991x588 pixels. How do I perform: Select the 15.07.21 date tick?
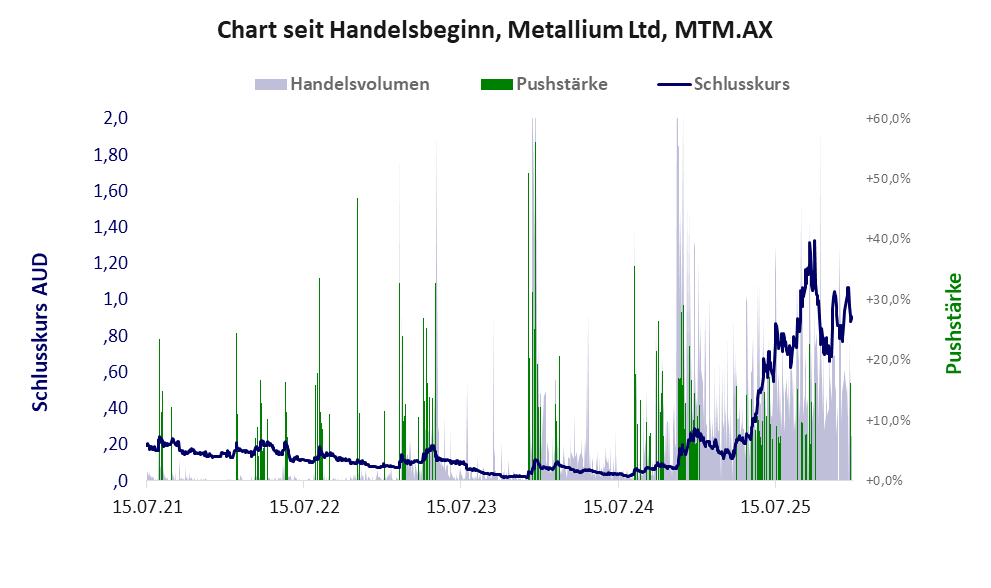point(147,508)
